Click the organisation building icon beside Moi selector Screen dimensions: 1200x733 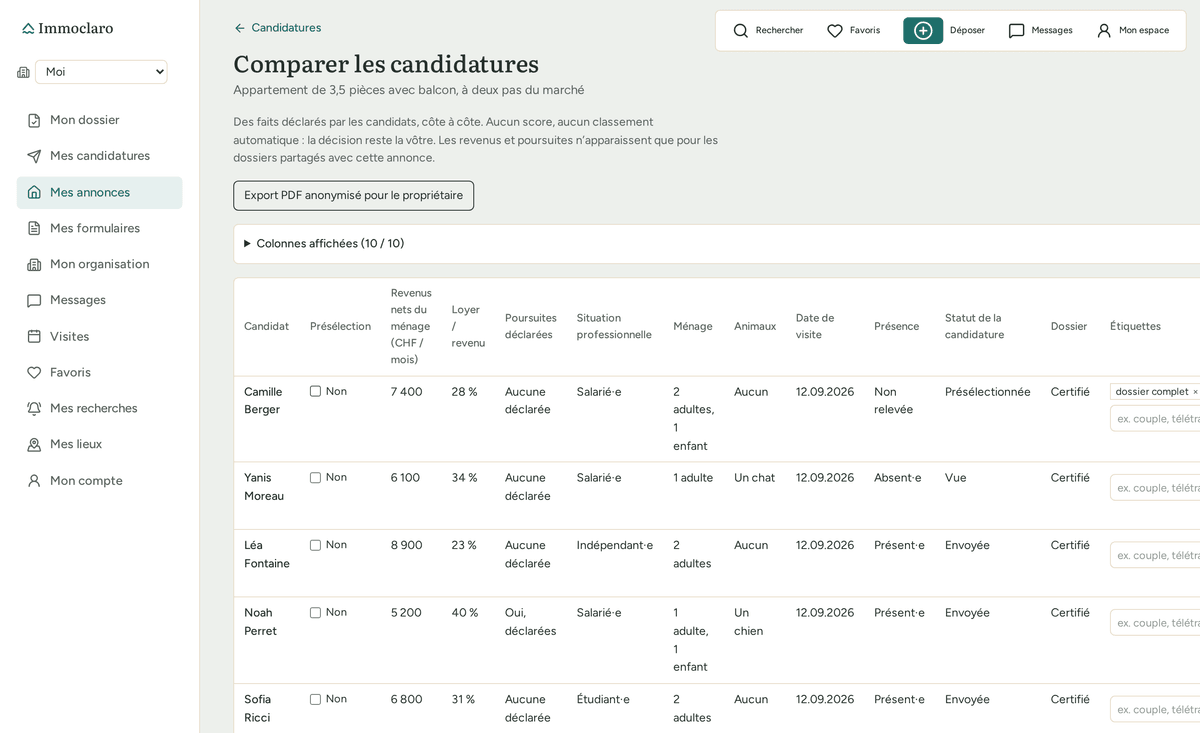tap(23, 72)
